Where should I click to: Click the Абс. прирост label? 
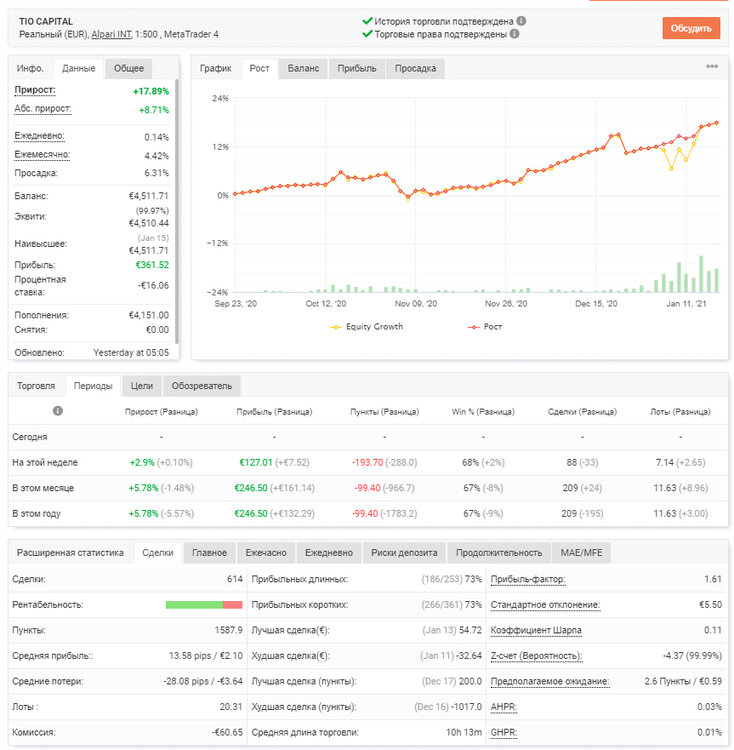[x=43, y=109]
